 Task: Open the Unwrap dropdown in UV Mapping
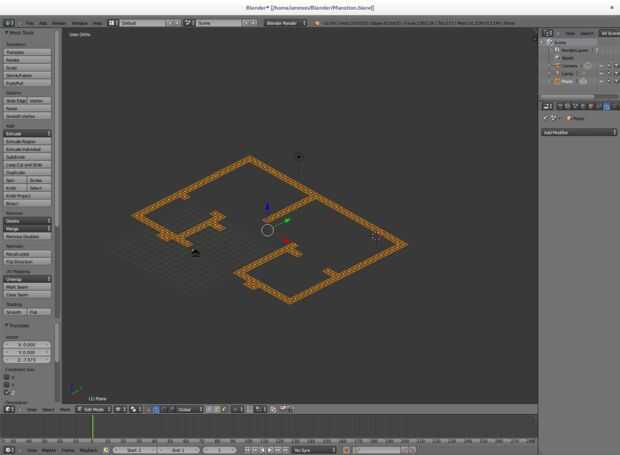click(27, 279)
